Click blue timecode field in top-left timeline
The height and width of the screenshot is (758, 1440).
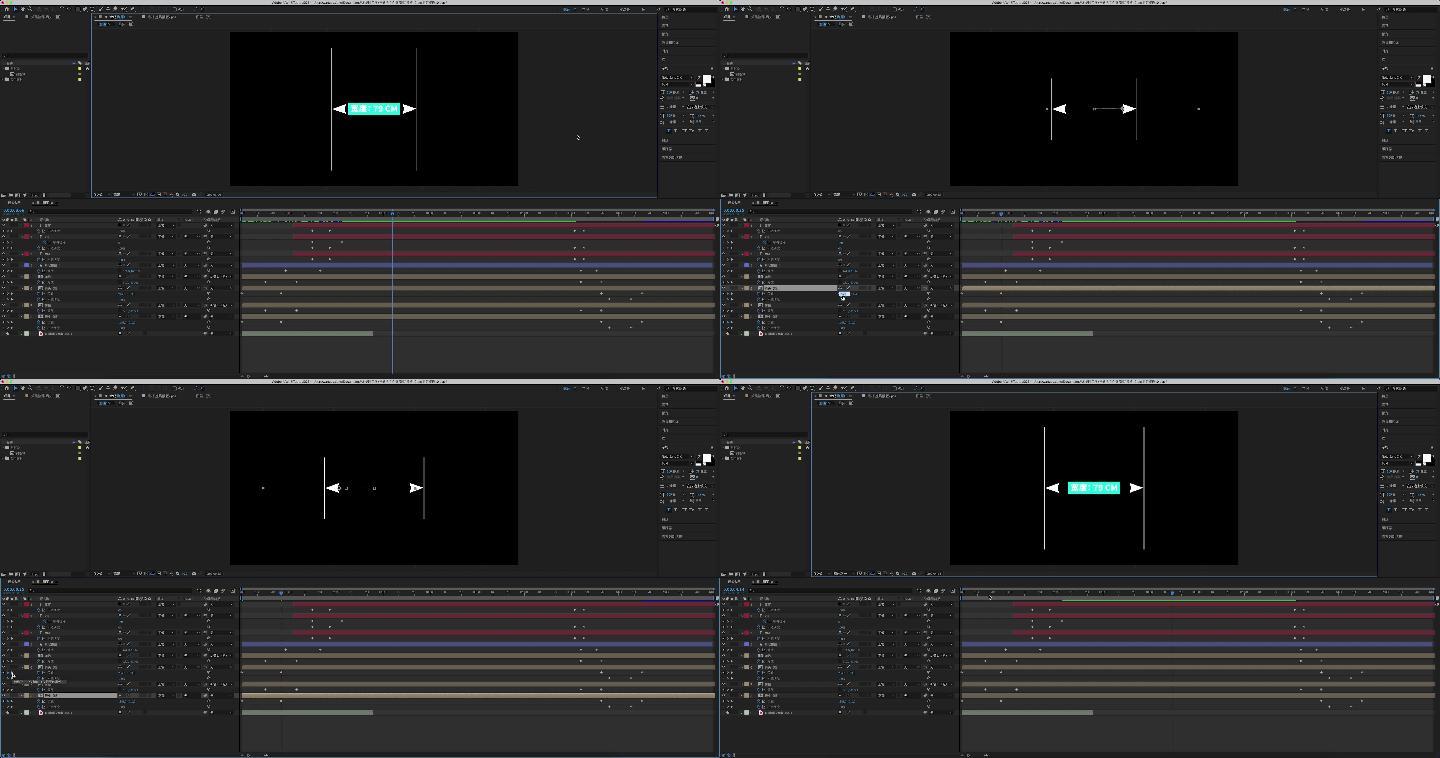13,211
